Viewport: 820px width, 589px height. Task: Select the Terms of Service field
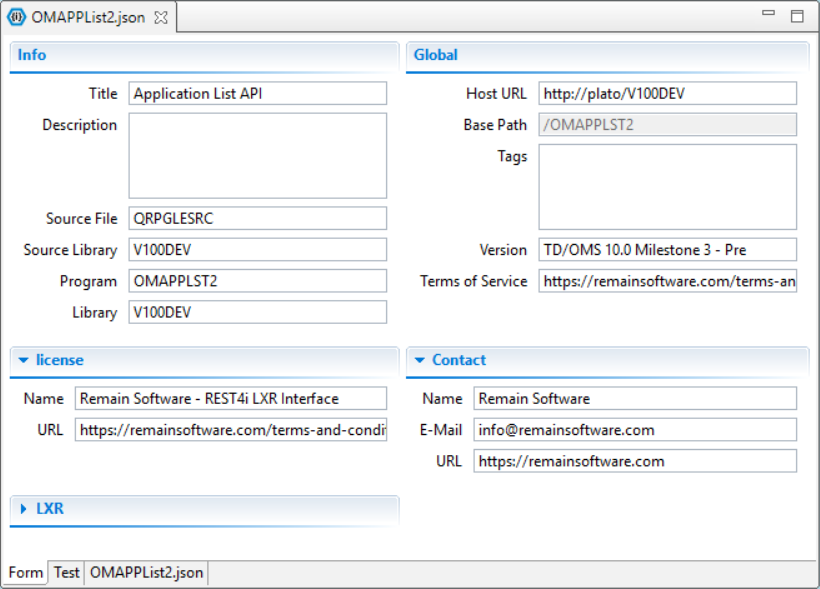tap(667, 282)
